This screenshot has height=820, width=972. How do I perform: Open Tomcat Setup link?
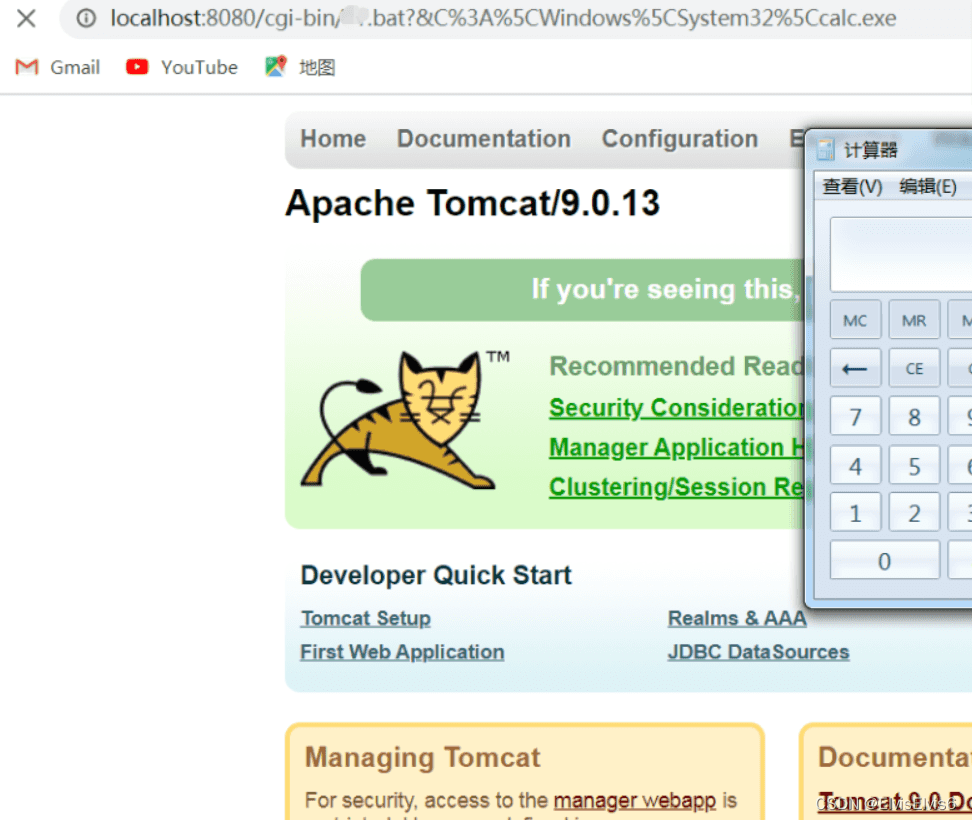[366, 618]
